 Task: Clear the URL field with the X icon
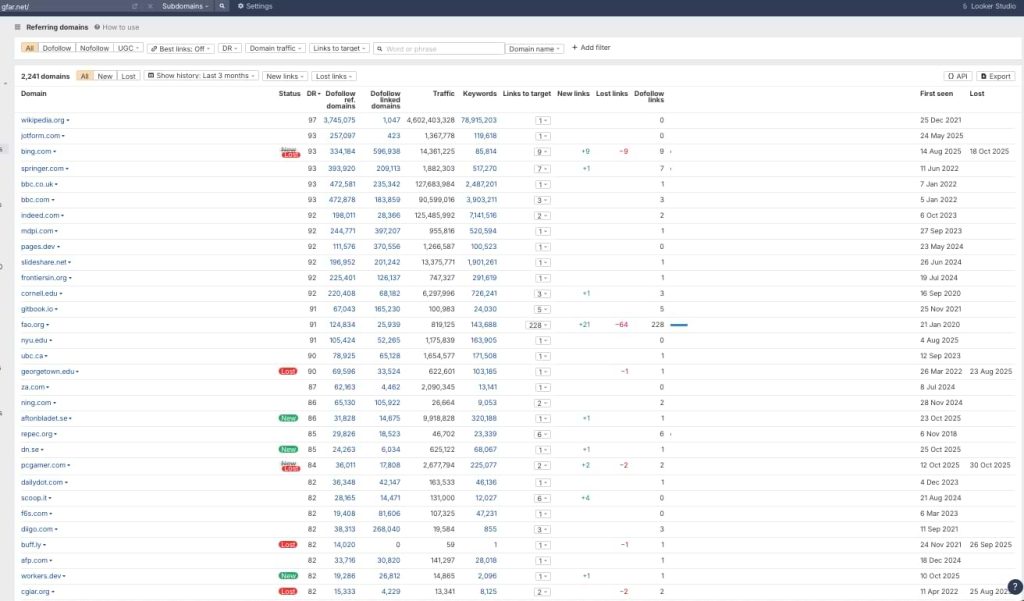[x=150, y=6]
